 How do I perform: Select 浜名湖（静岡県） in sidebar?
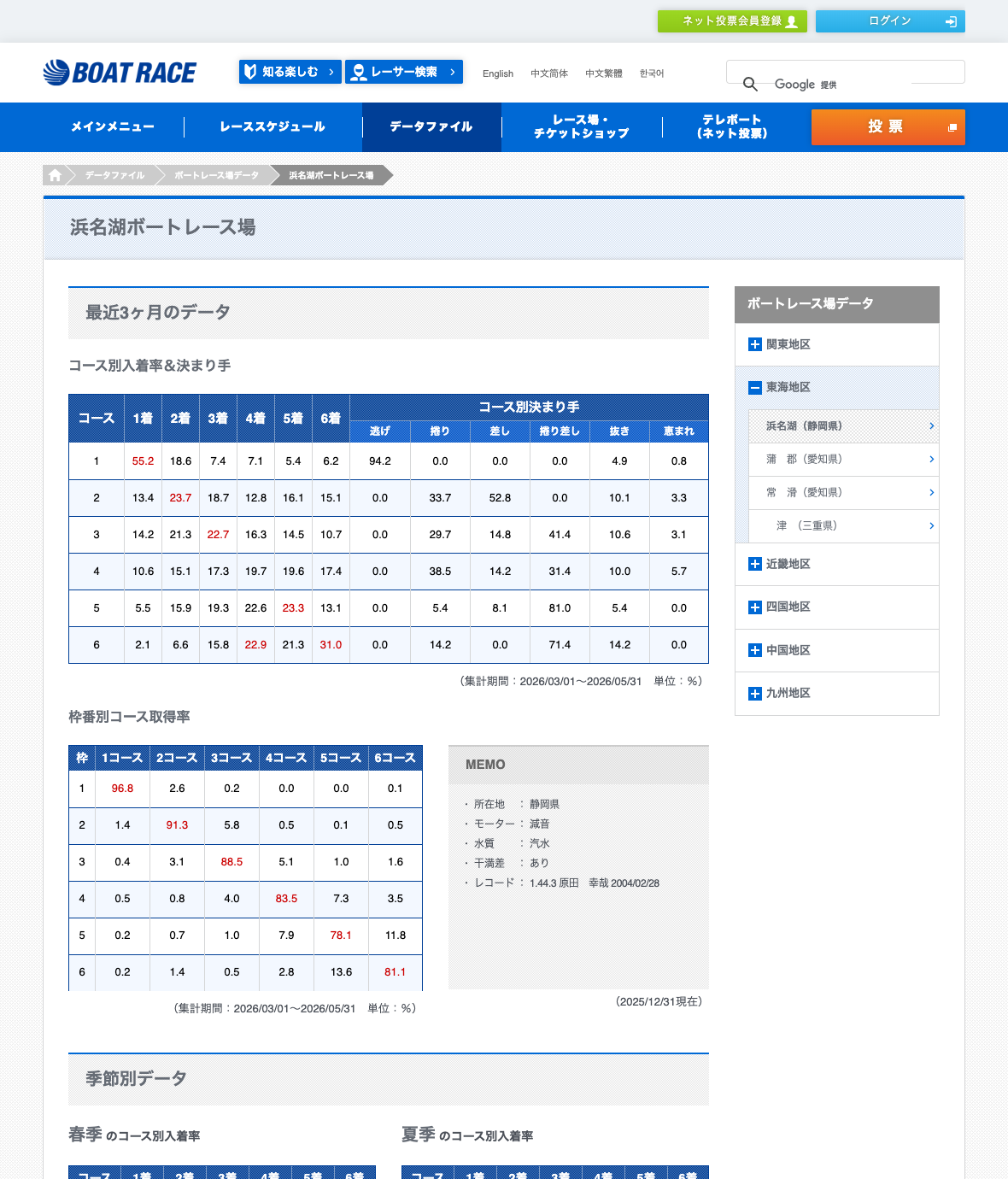(844, 425)
